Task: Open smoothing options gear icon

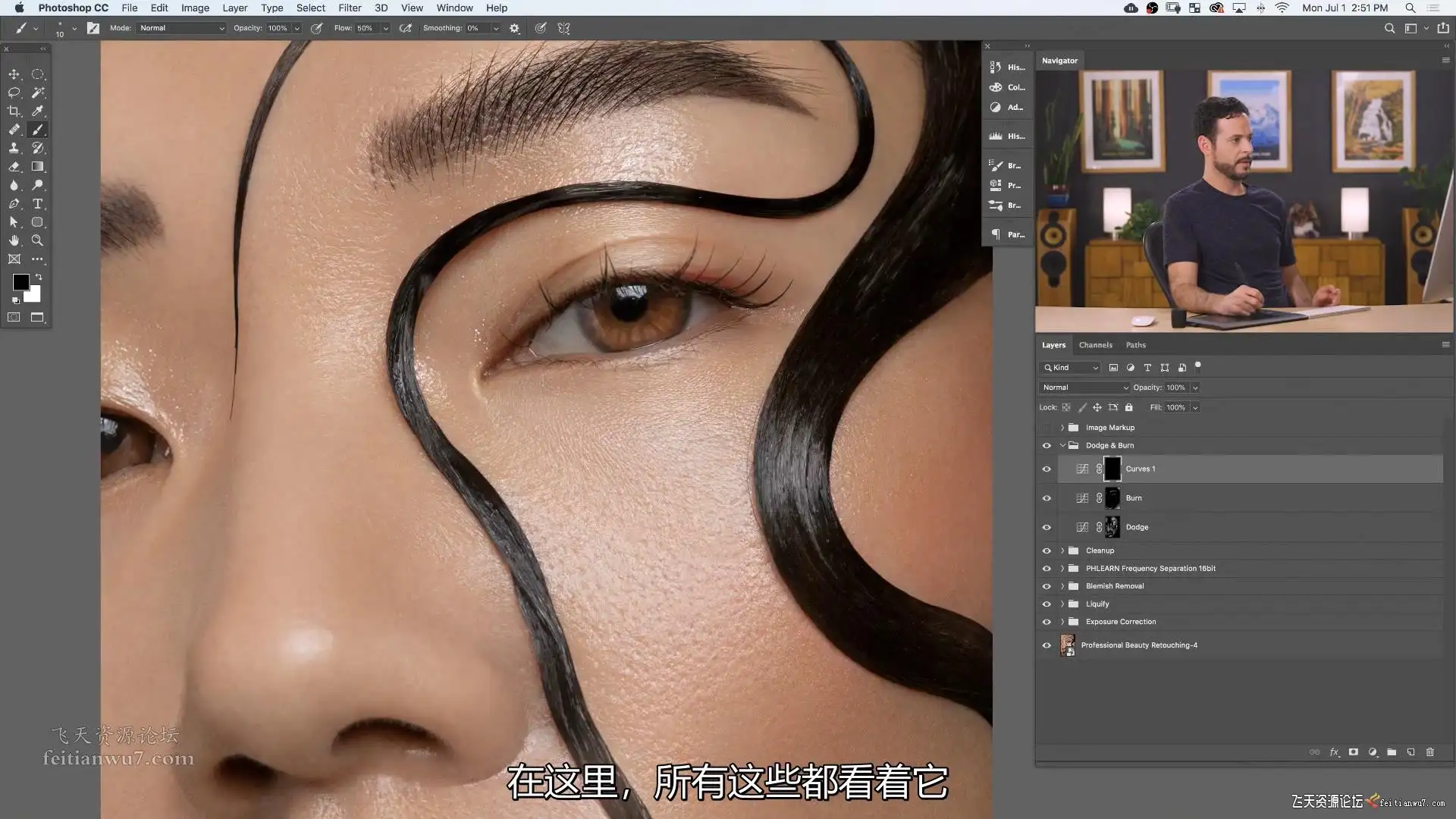Action: 514,28
